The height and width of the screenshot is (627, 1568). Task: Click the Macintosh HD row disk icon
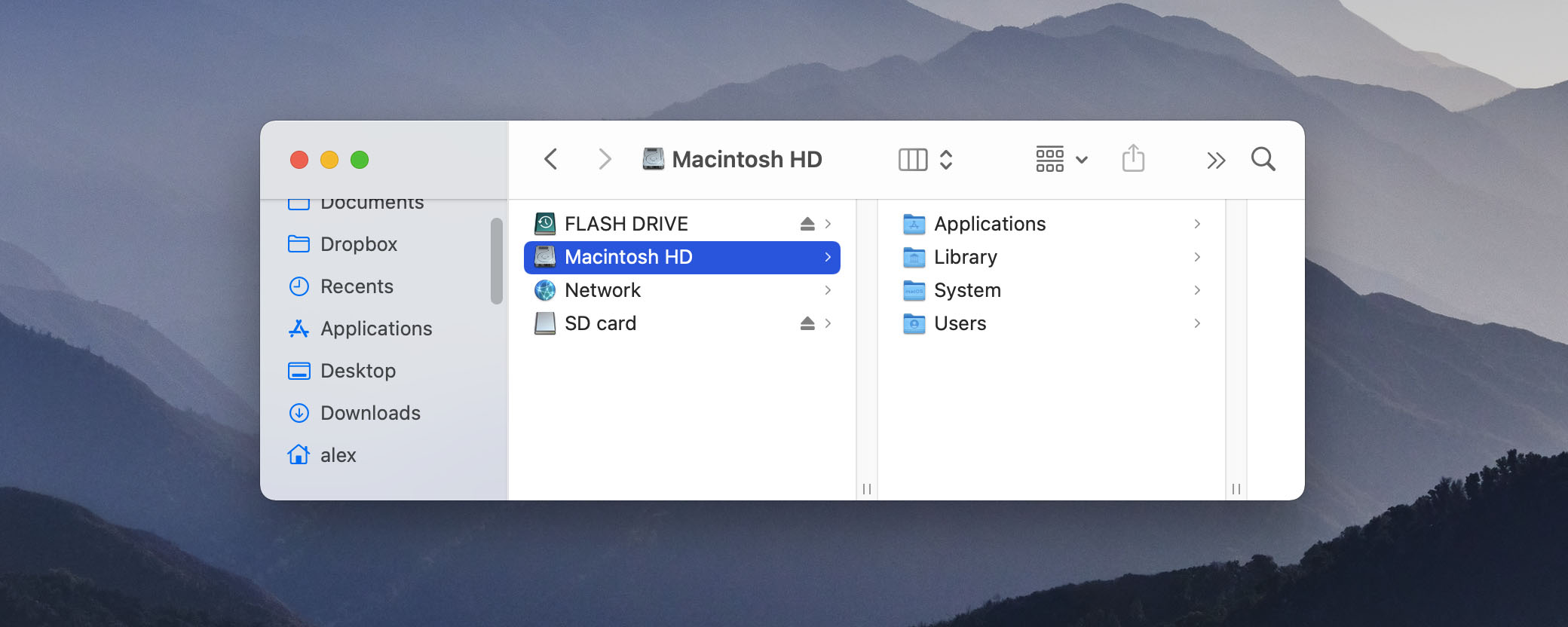coord(544,257)
